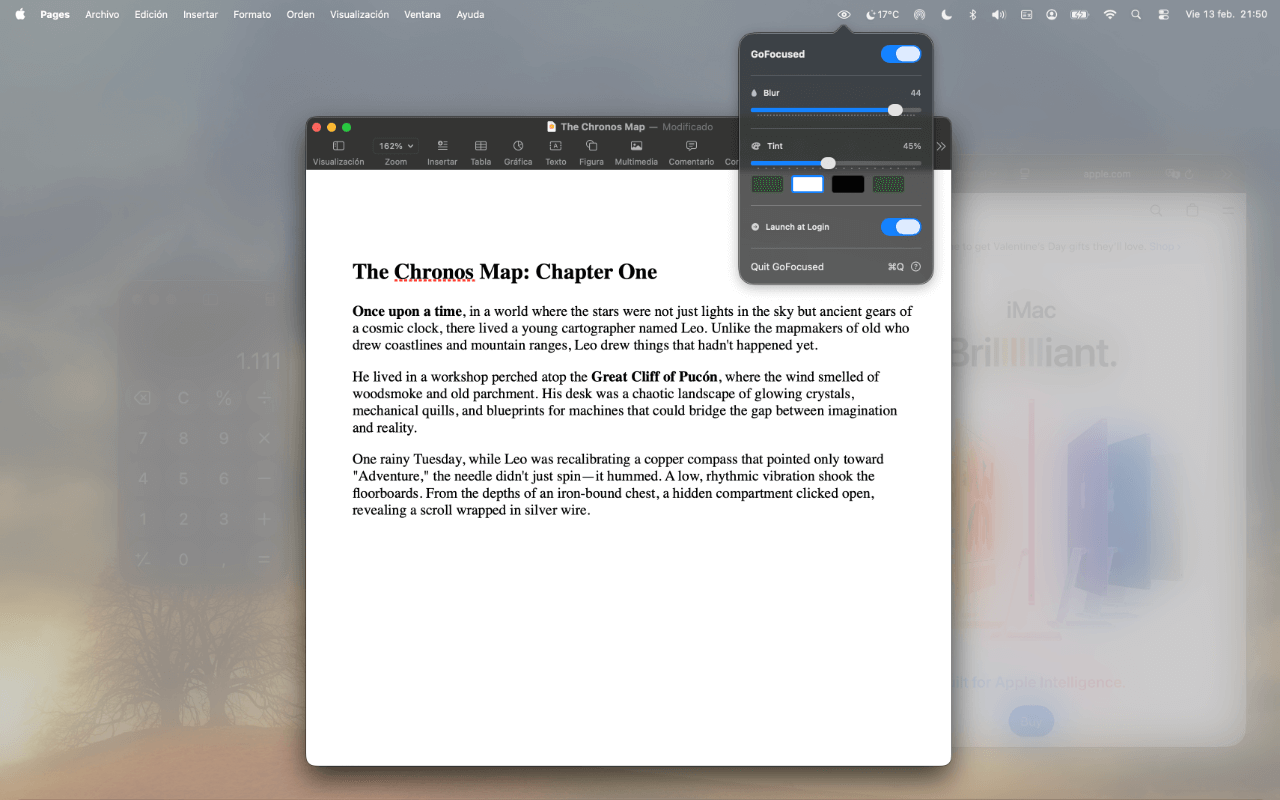Click Quit GoFocused
The width and height of the screenshot is (1280, 800).
coord(787,267)
